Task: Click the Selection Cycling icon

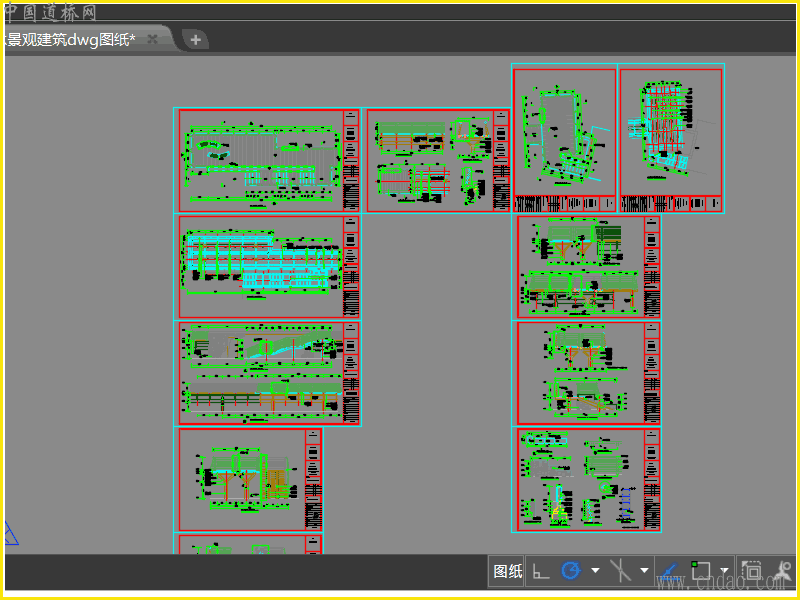Action: point(751,571)
